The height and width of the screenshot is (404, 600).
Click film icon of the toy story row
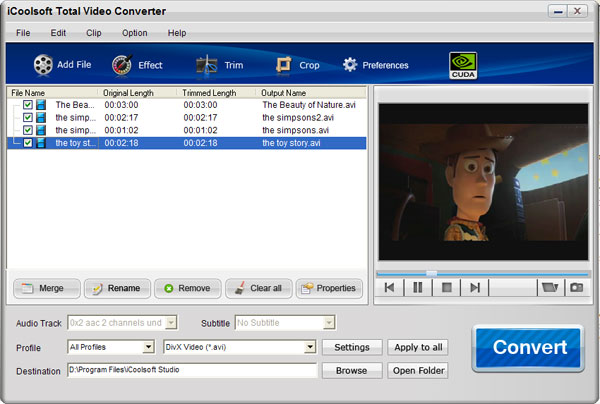click(x=41, y=143)
